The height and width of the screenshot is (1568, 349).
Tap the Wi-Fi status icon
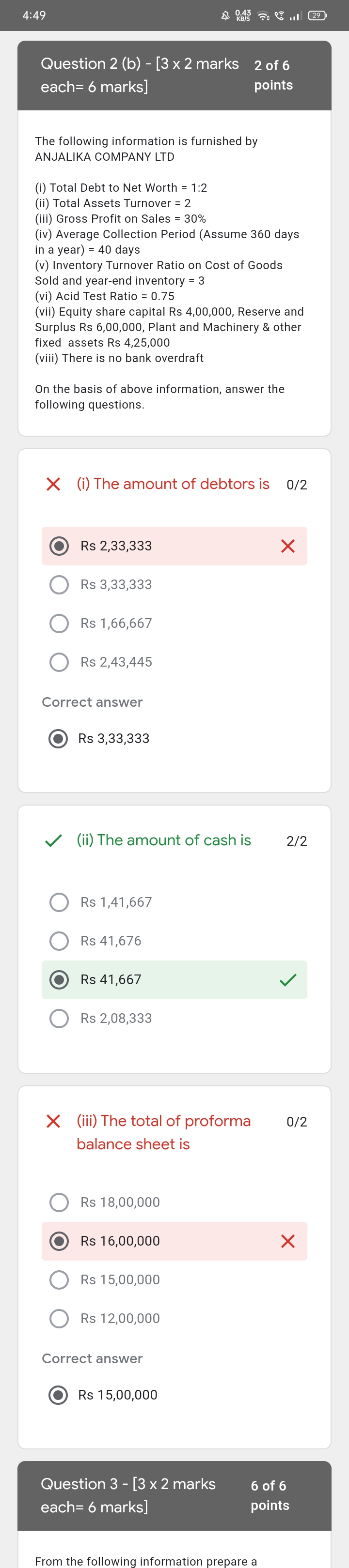[263, 16]
